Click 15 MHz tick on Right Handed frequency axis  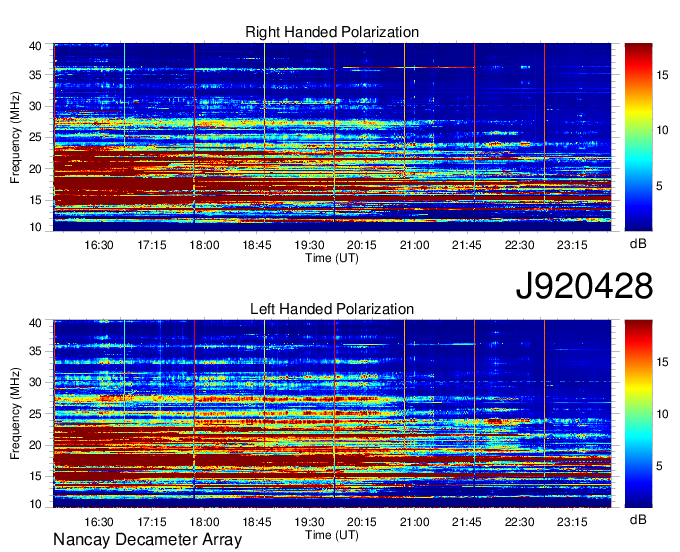(35, 200)
